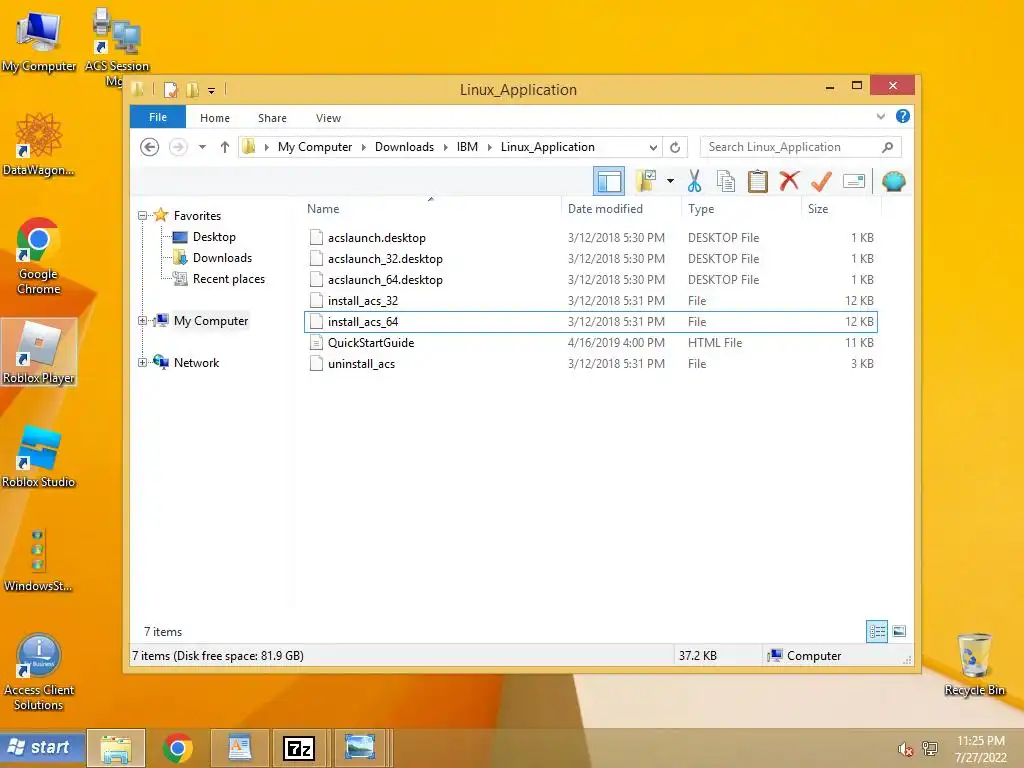Click My Computer in the address path
The image size is (1024, 768).
tap(315, 147)
